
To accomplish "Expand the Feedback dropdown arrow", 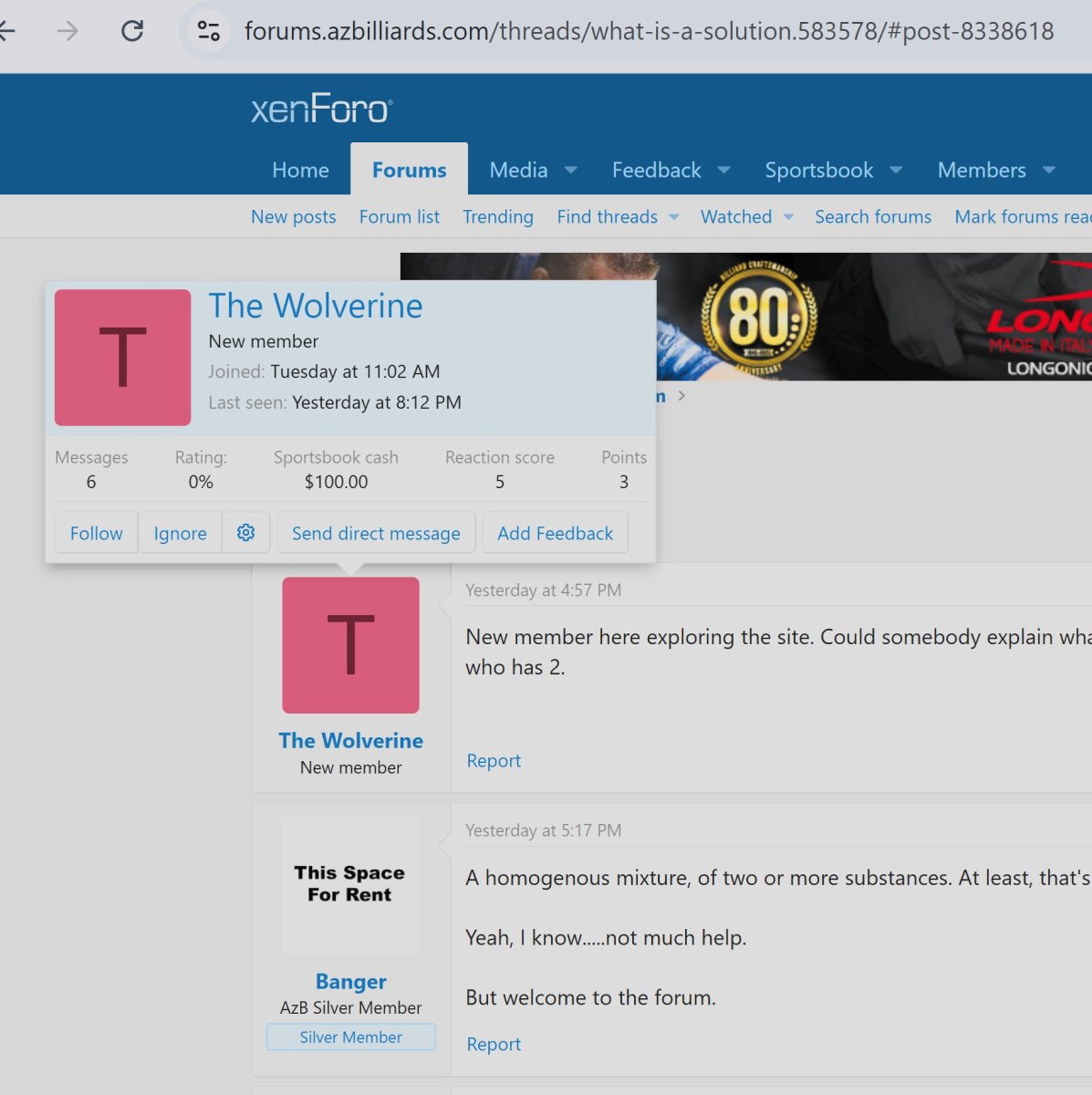I will coord(724,170).
